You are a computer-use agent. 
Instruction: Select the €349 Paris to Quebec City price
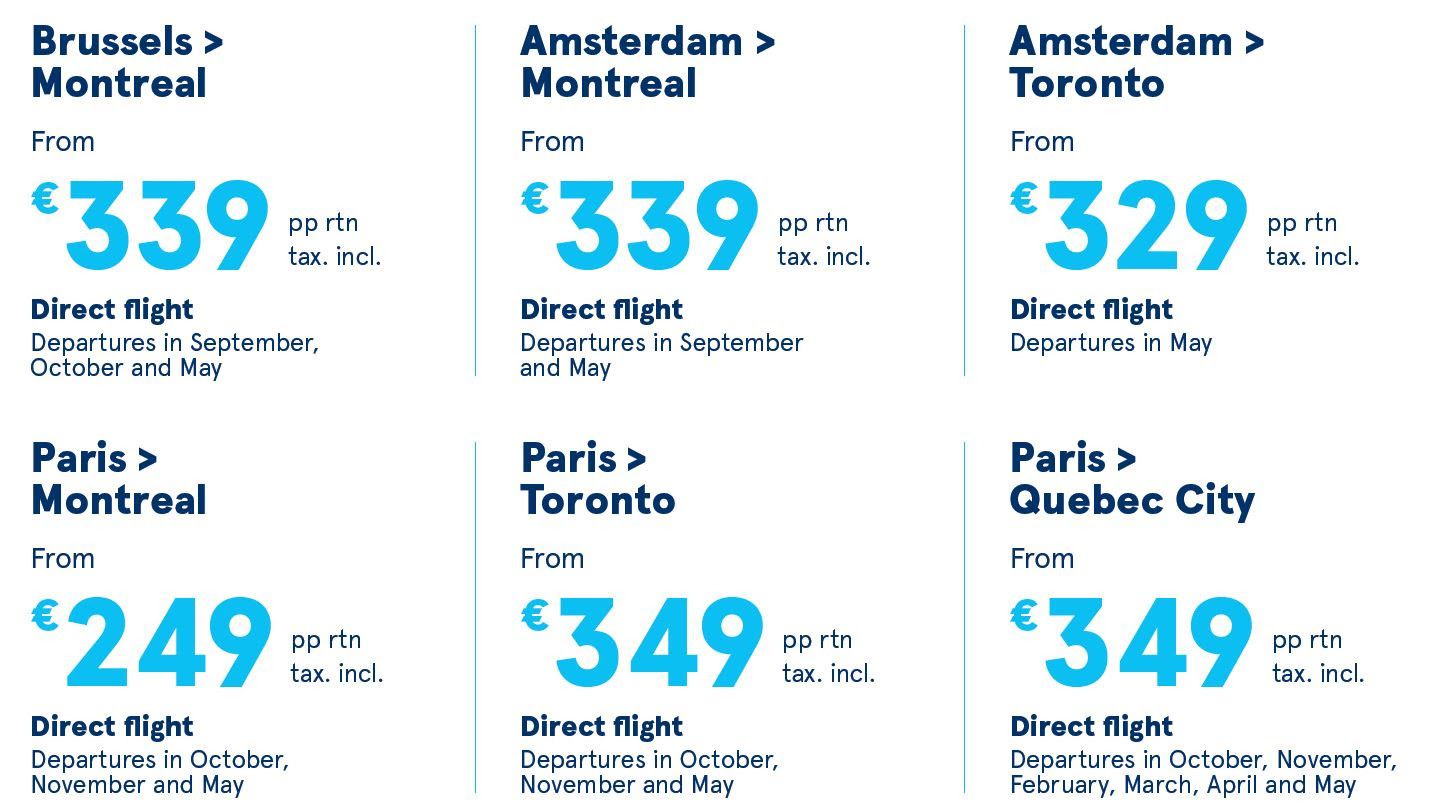point(1131,642)
